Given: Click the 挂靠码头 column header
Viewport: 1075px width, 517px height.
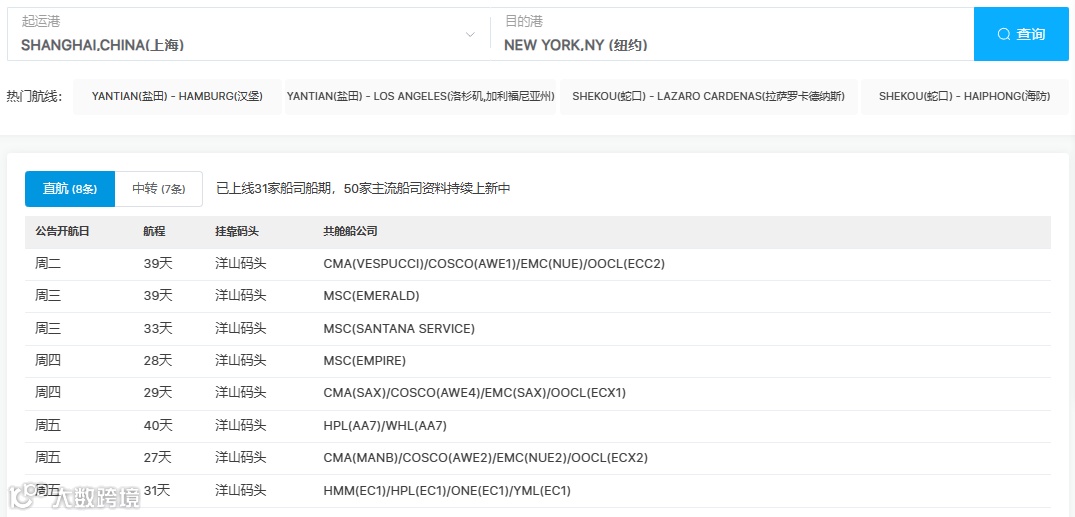Looking at the screenshot, I should tap(237, 232).
